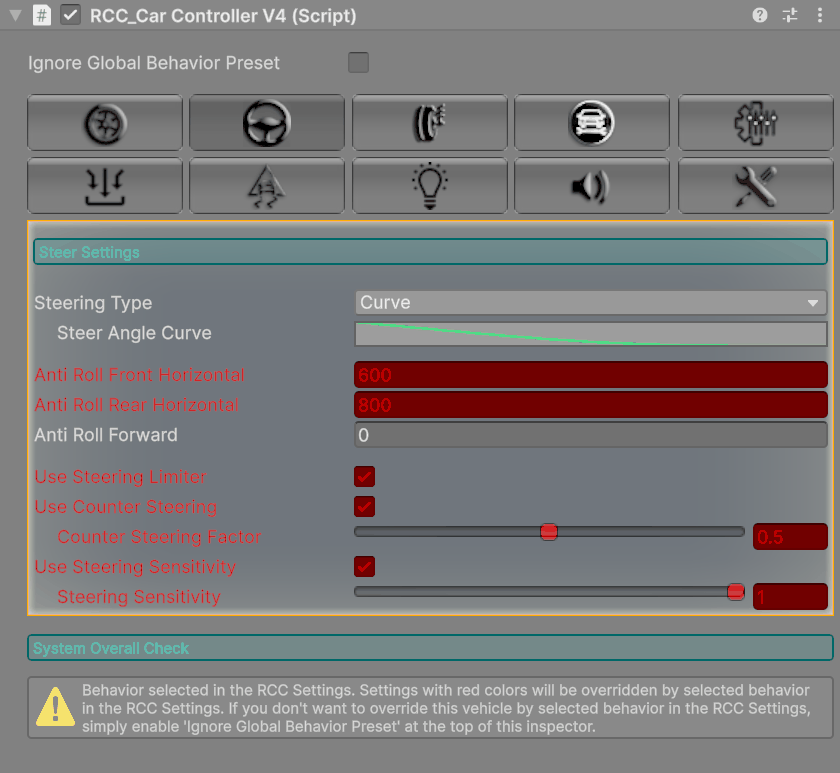Open component preset sliders icon

point(790,15)
